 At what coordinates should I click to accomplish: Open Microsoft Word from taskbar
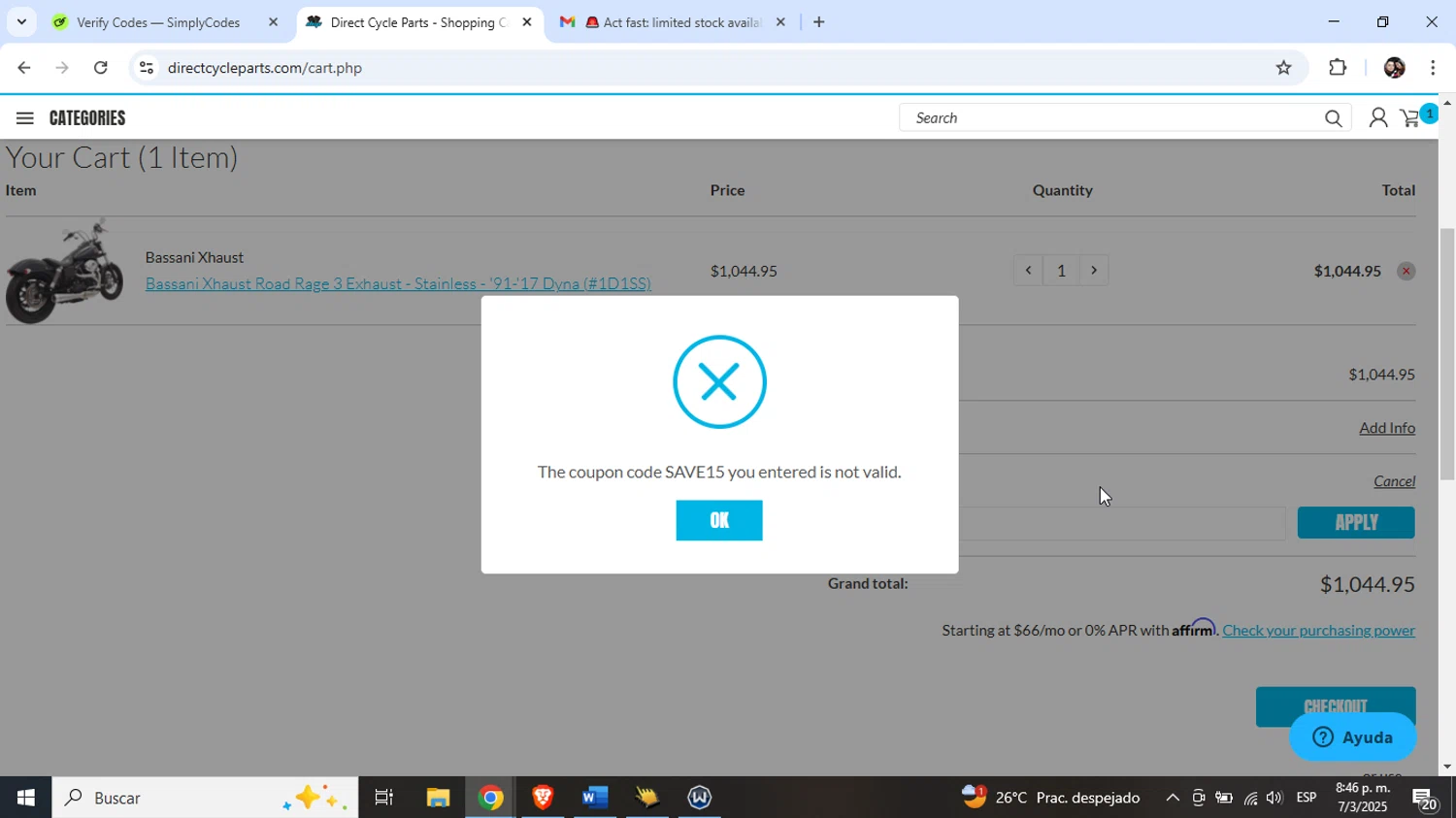click(595, 798)
